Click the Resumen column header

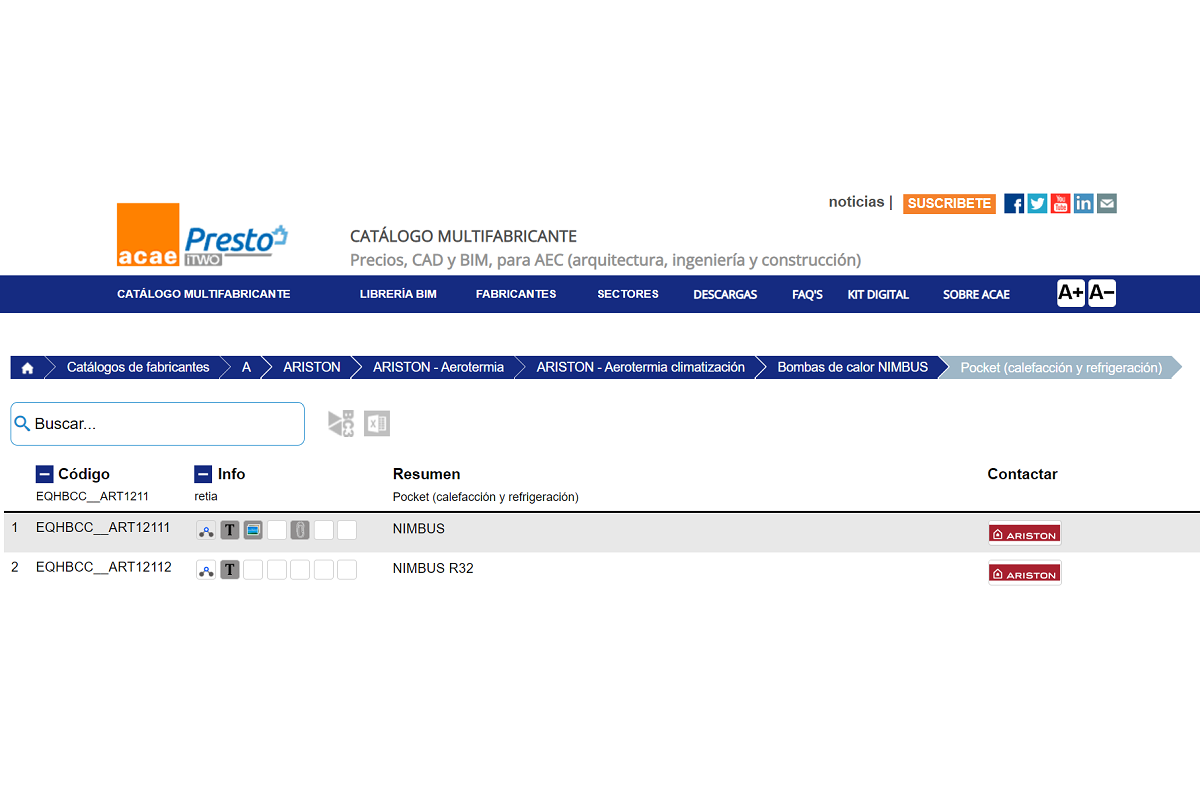[x=426, y=474]
